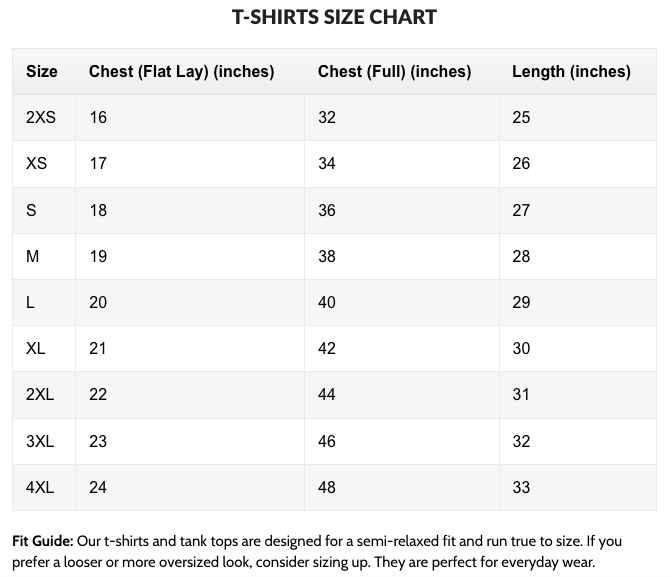672x577 pixels.
Task: Click the T-SHIRTS SIZE CHART title
Action: click(x=334, y=17)
